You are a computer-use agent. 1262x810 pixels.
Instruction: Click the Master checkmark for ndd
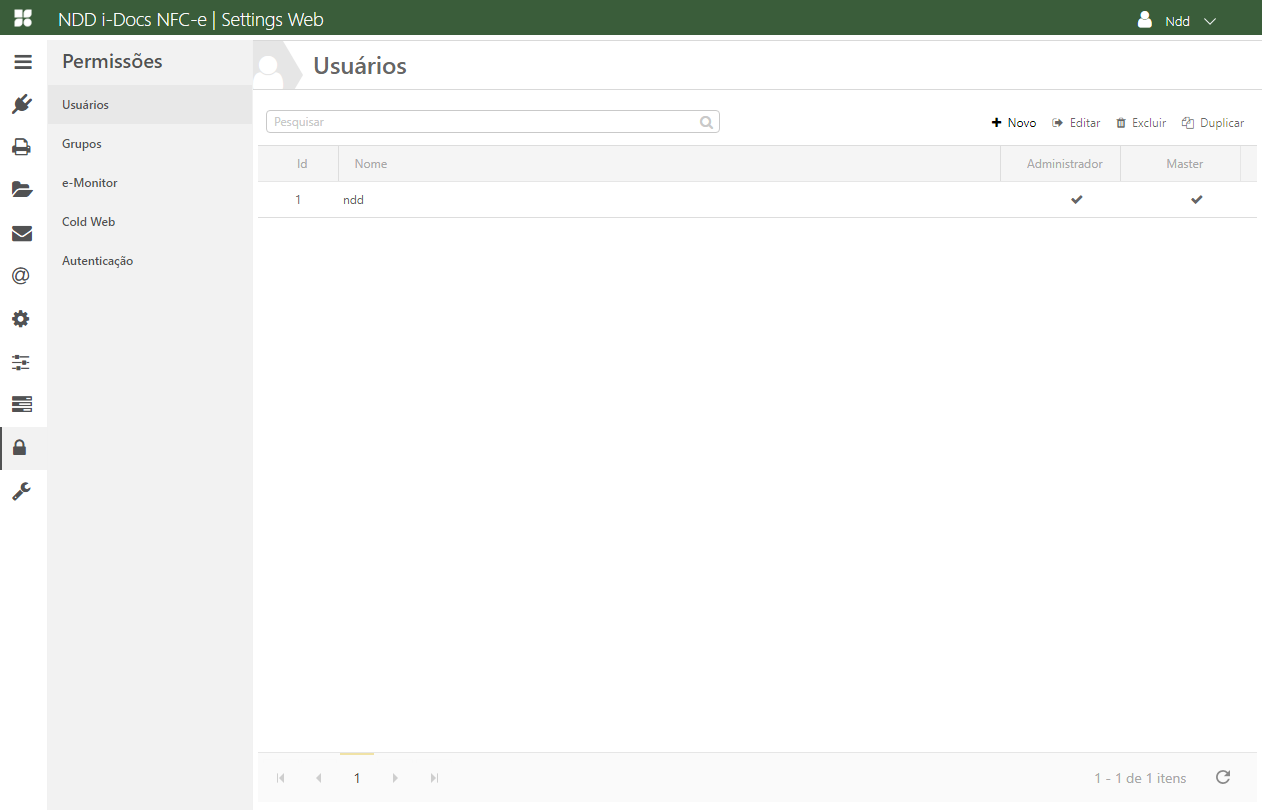point(1197,200)
